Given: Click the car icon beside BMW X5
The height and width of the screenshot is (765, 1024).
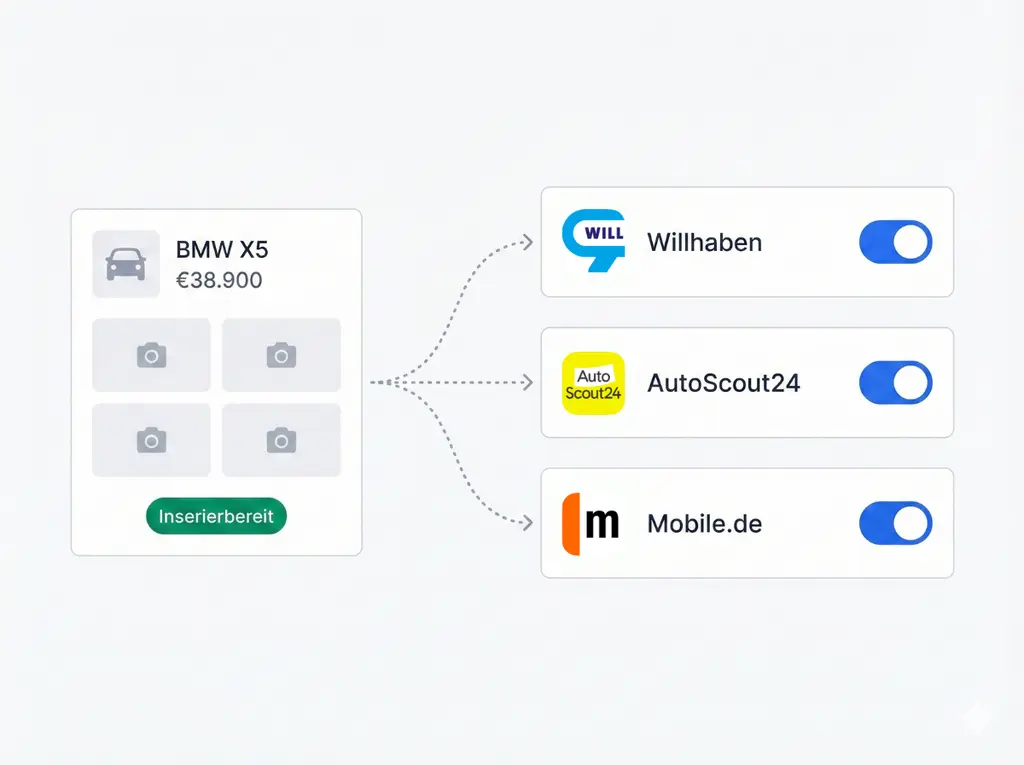Looking at the screenshot, I should point(126,264).
